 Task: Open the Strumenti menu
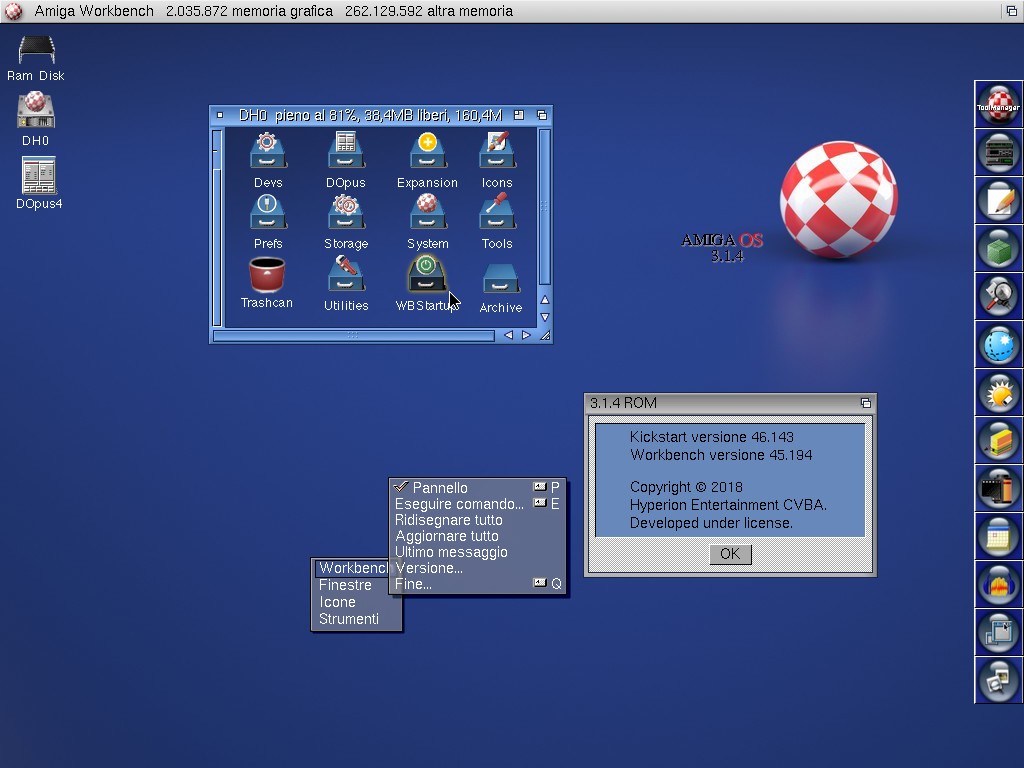356,619
